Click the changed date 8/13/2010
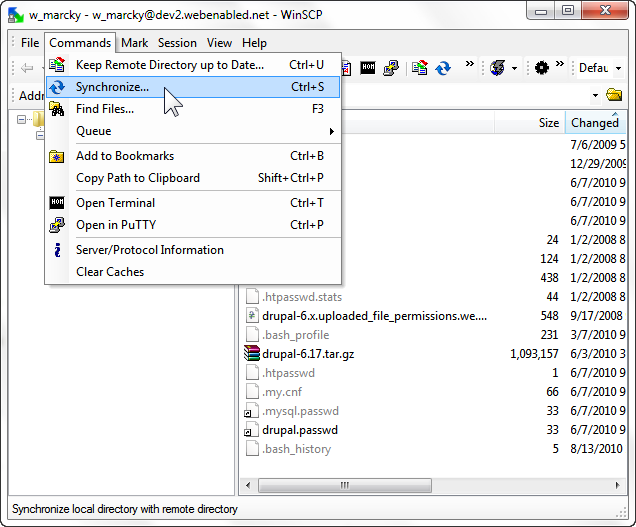The height and width of the screenshot is (527, 636). point(596,449)
